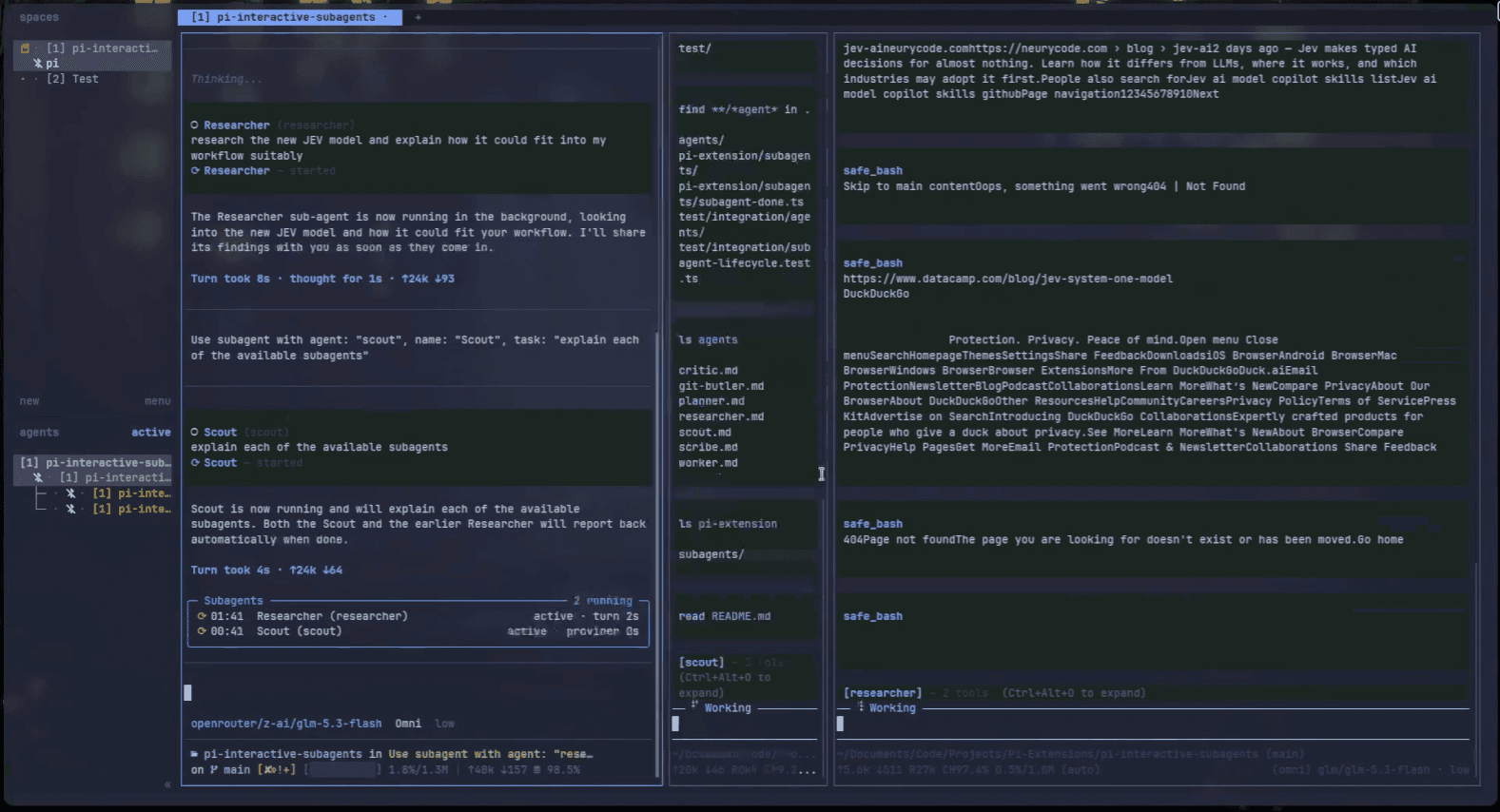Click the spinner icon on the 01:41 Researcher row
Viewport: 1500px width, 812px height.
click(x=202, y=616)
